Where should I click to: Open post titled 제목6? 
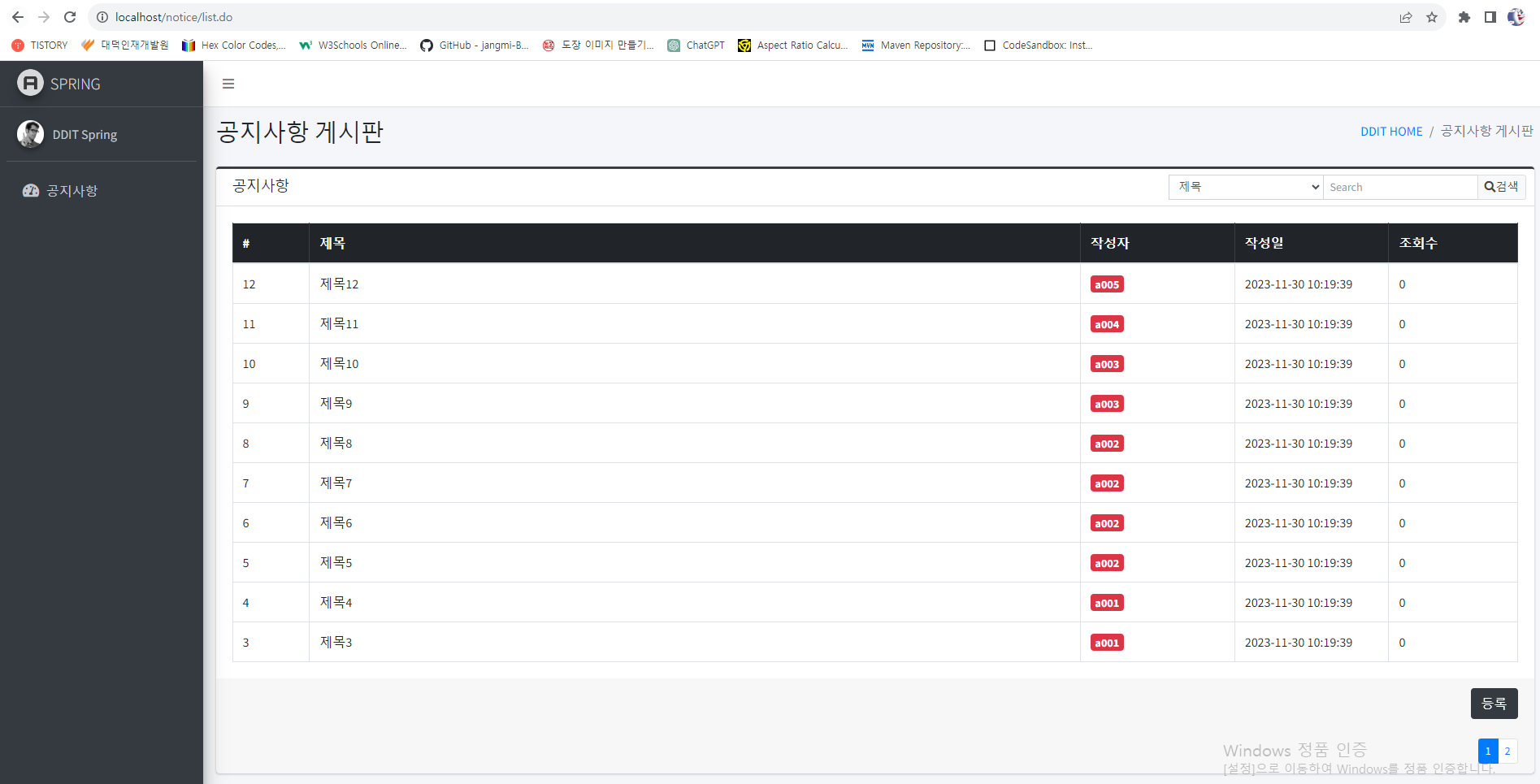click(336, 523)
